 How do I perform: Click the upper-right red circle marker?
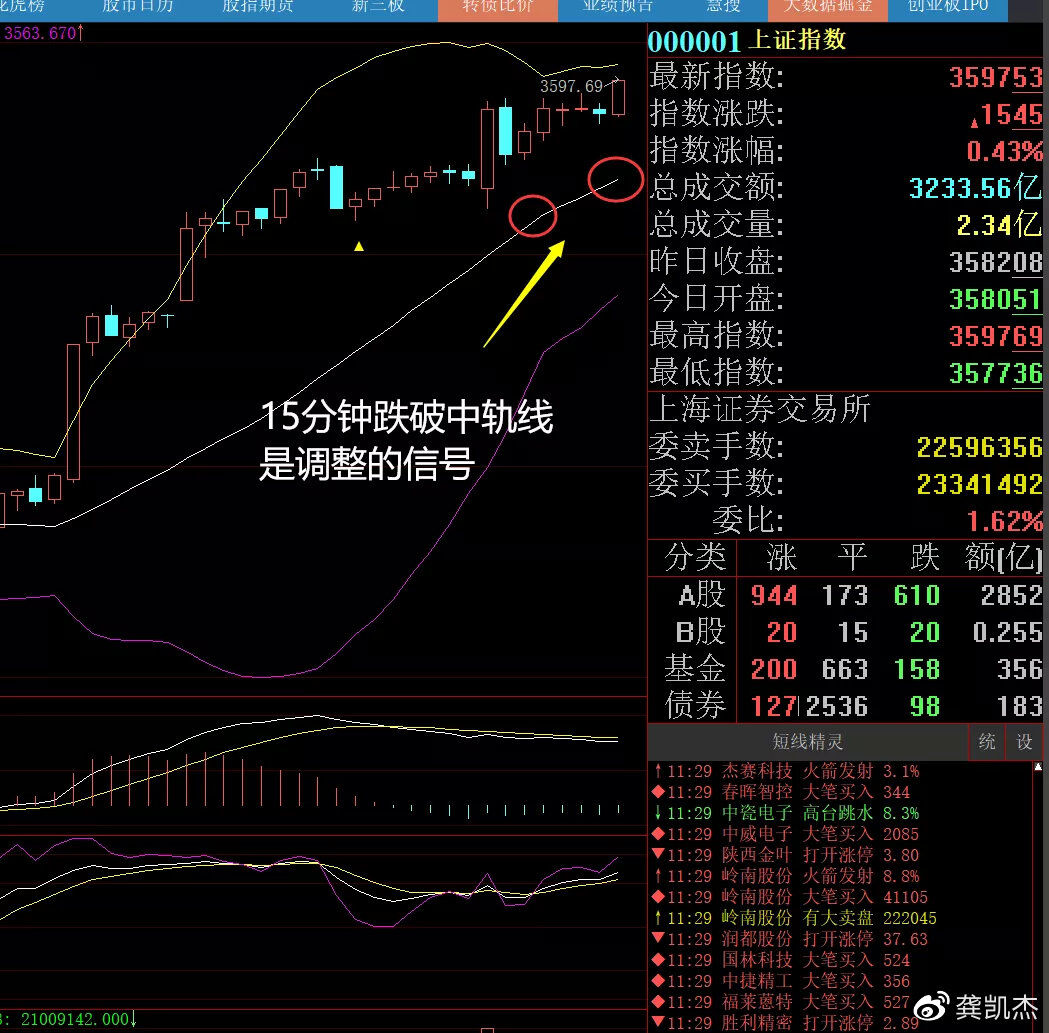pyautogui.click(x=615, y=179)
